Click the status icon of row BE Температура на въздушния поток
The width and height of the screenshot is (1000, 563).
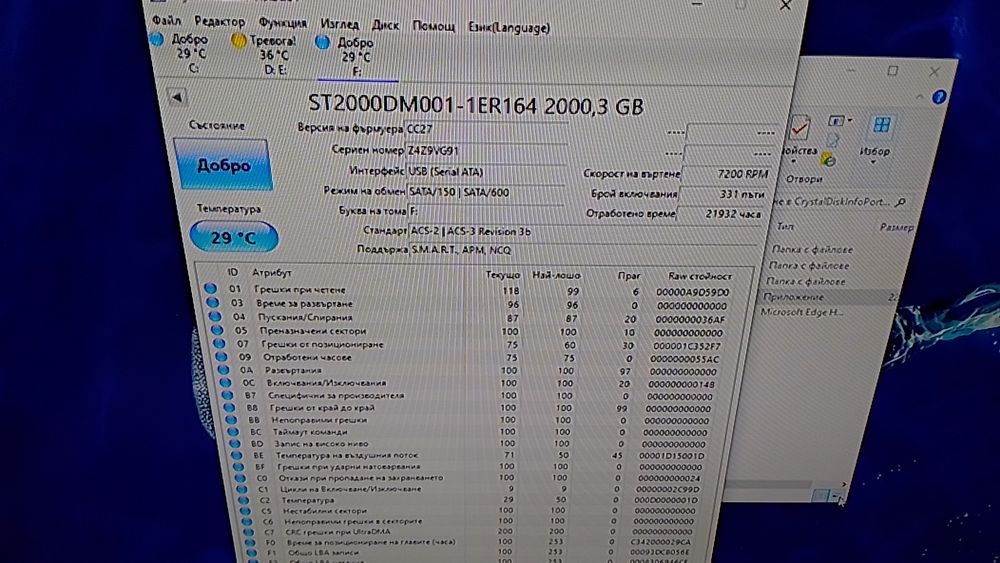coord(237,455)
